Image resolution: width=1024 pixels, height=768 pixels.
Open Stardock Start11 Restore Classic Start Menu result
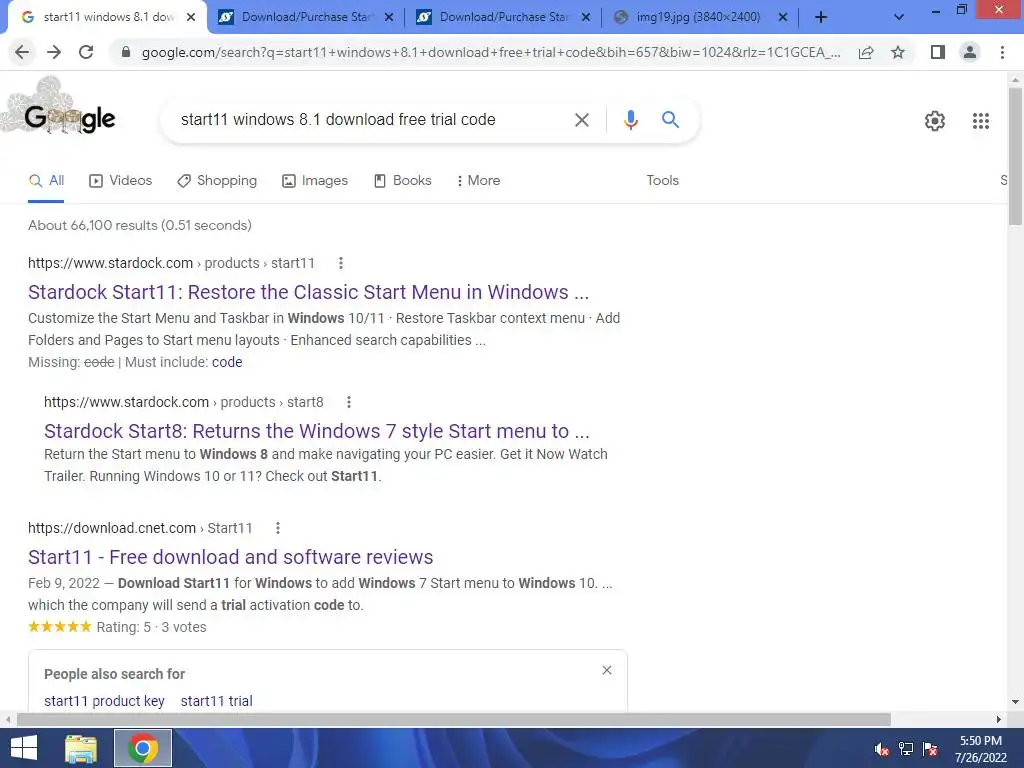[308, 292]
